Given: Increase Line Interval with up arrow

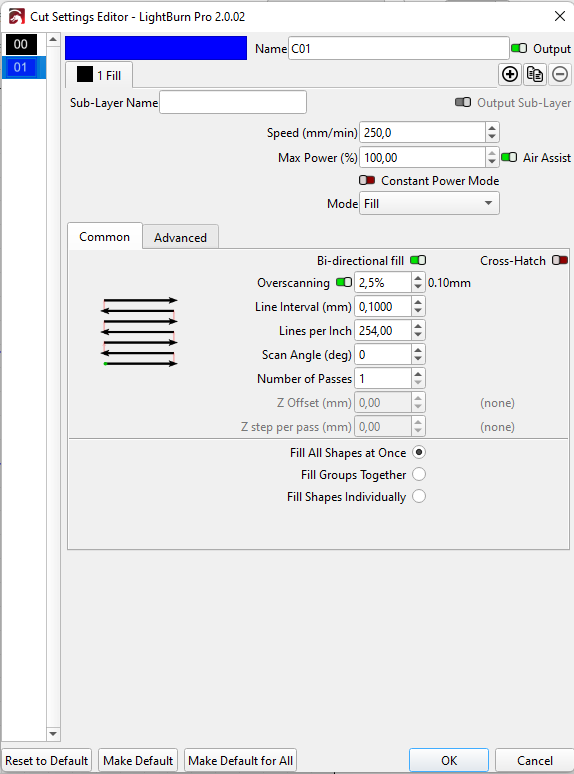Looking at the screenshot, I should pyautogui.click(x=418, y=302).
